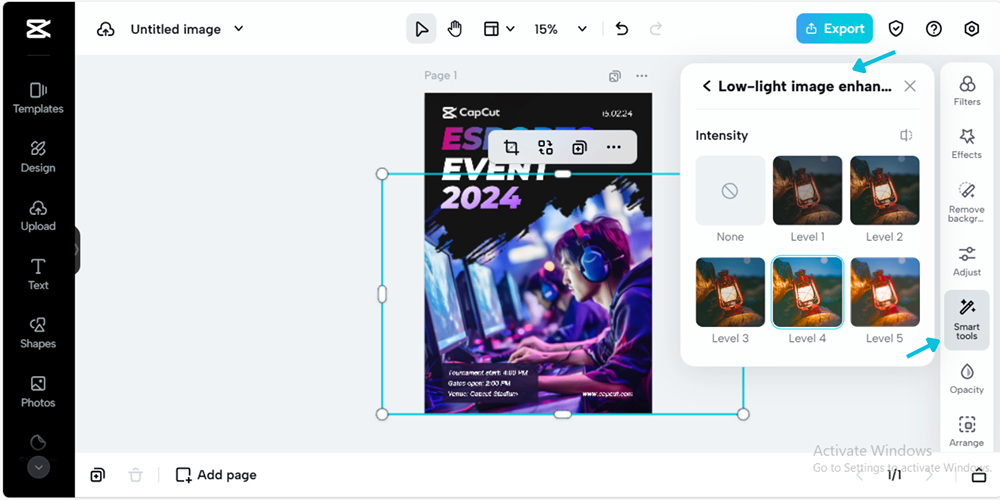This screenshot has width=1000, height=500.
Task: Open the Opacity tool
Action: point(967,378)
